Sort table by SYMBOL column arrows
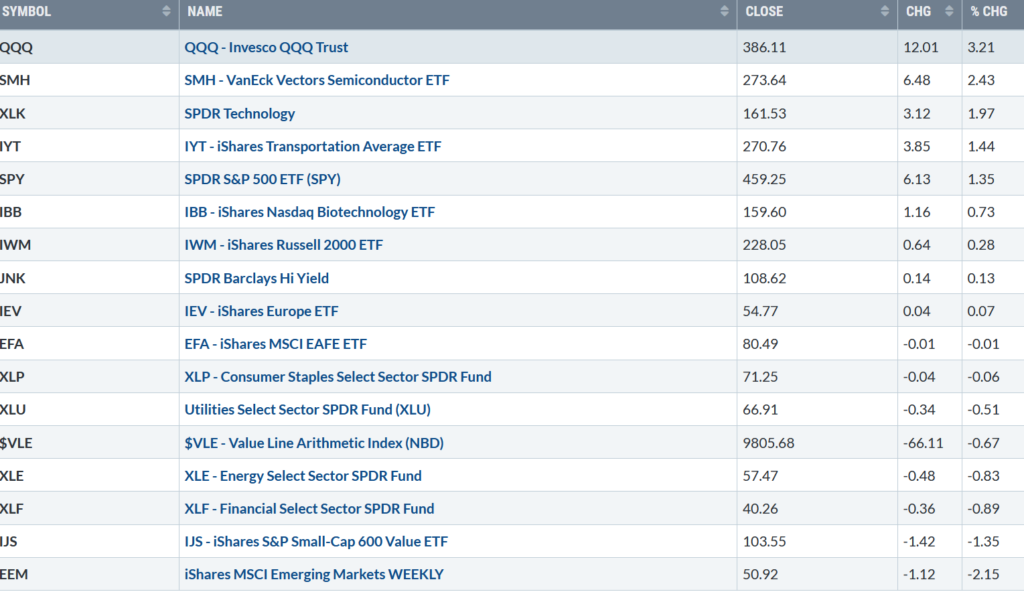Screen dimensions: 1024x592 [166, 11]
